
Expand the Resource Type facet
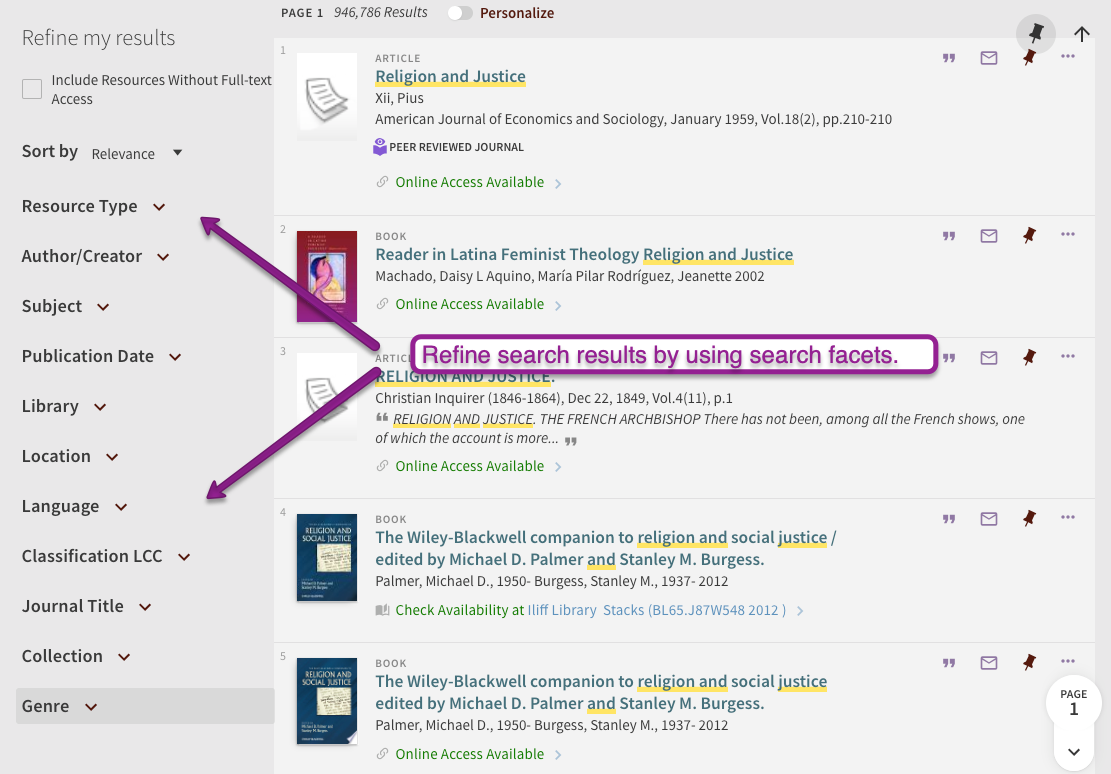(93, 206)
